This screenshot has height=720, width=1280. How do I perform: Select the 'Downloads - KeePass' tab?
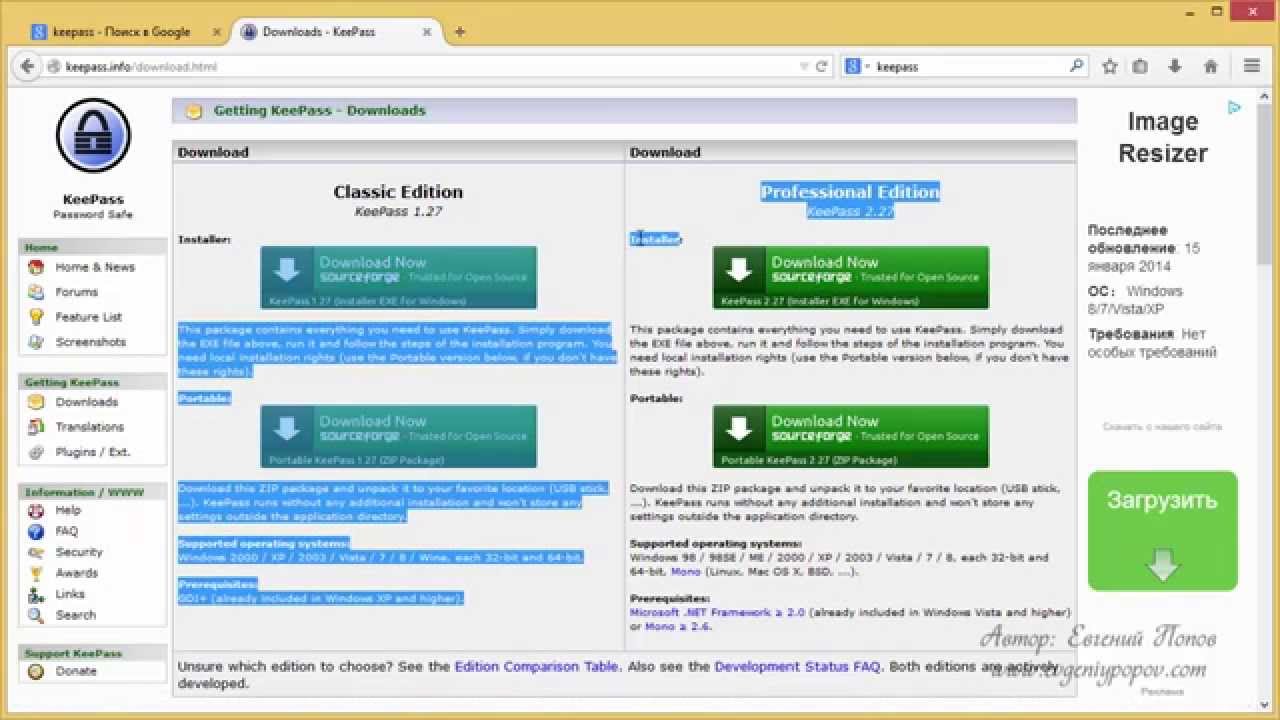click(320, 32)
